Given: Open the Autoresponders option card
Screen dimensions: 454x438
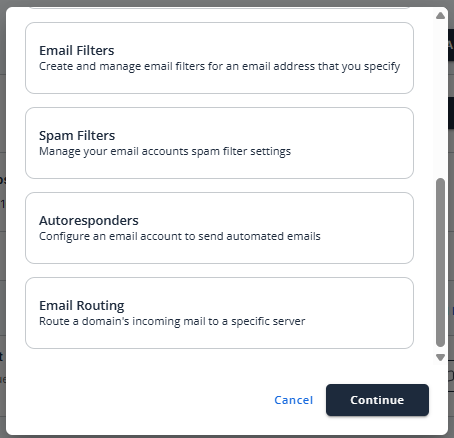Looking at the screenshot, I should pyautogui.click(x=219, y=228).
